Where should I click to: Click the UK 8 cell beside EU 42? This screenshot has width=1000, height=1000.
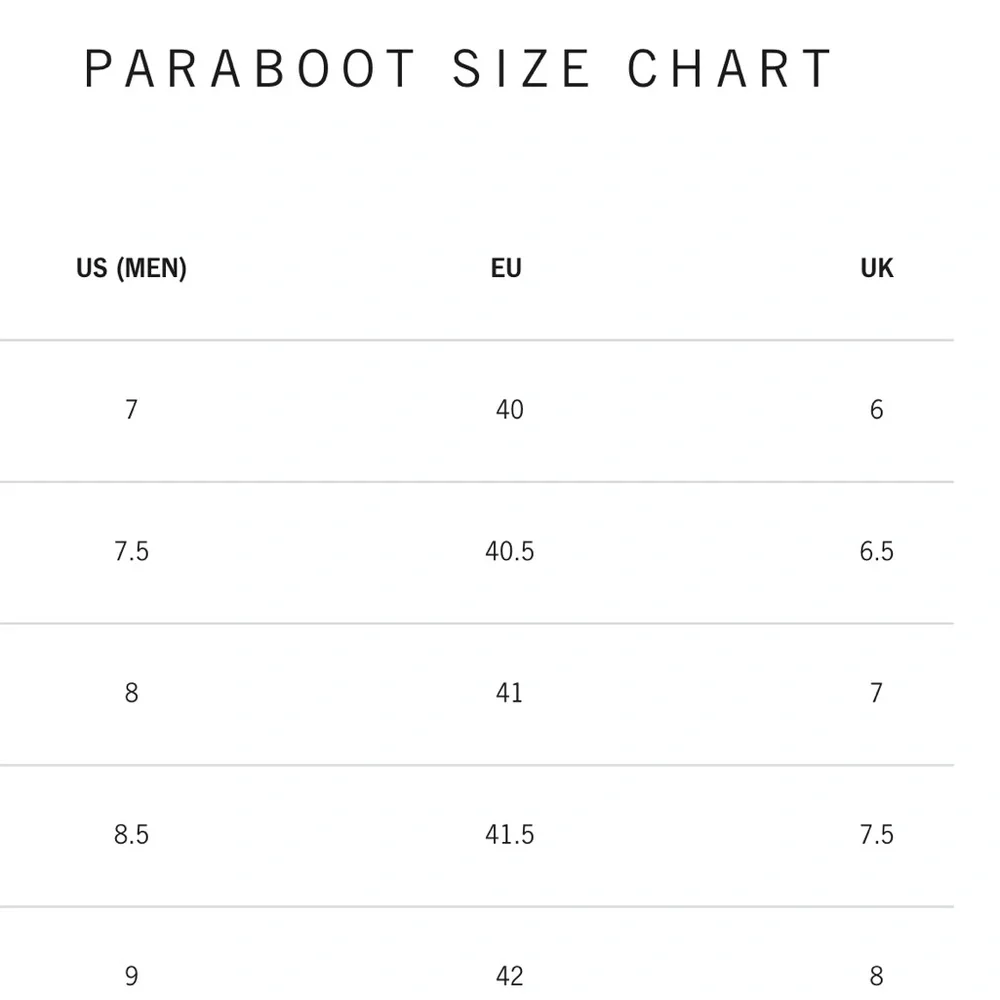click(877, 976)
